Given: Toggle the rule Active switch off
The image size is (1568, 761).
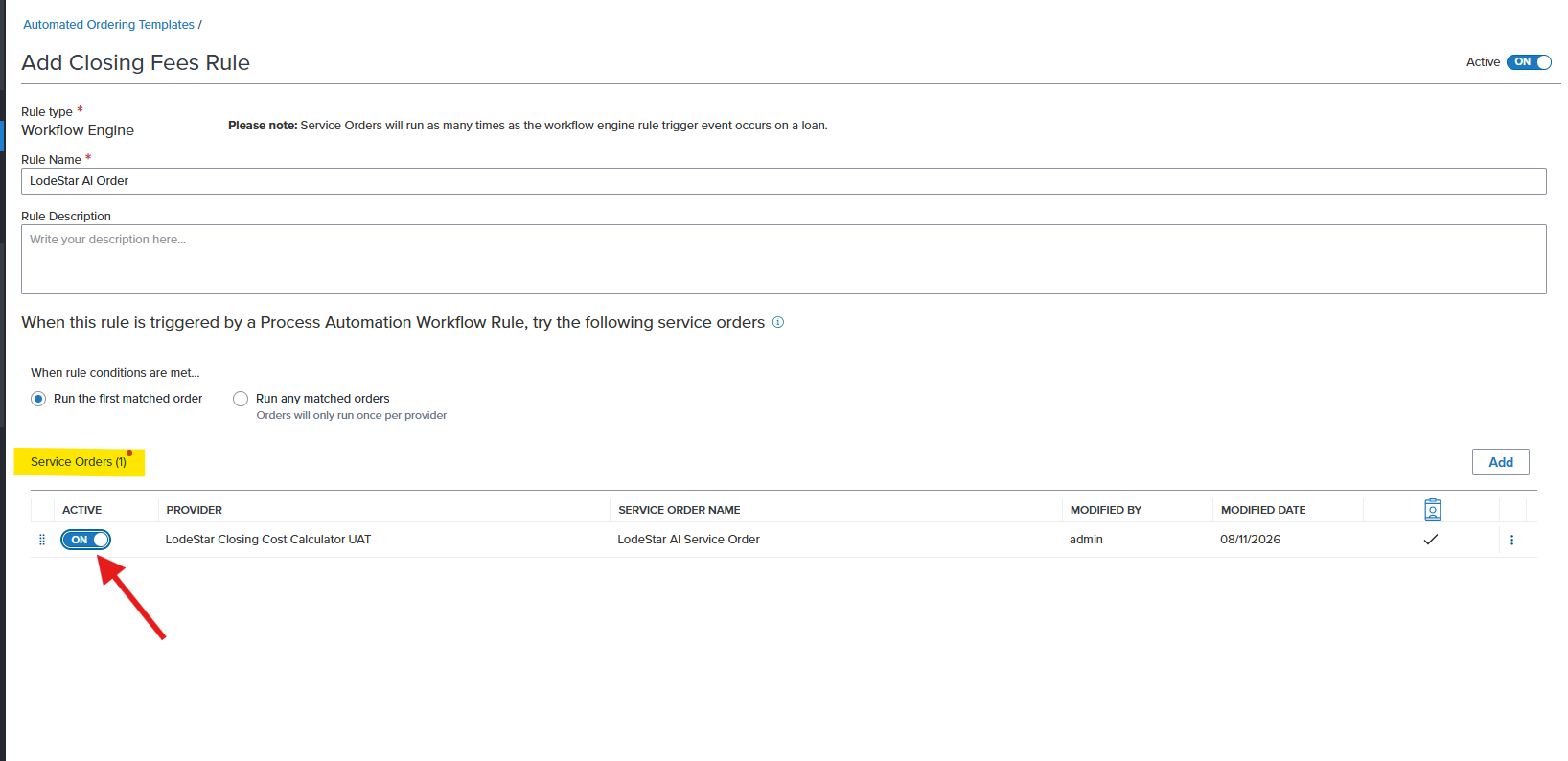Looking at the screenshot, I should (x=1528, y=62).
